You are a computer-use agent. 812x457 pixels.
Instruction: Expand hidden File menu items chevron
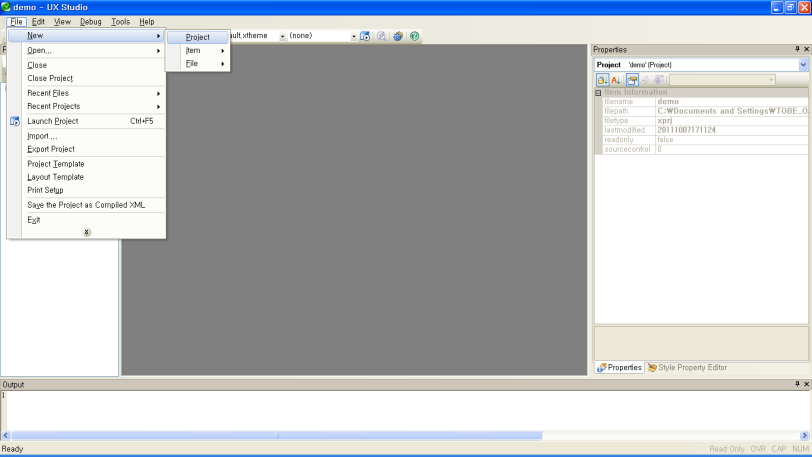pyautogui.click(x=86, y=232)
